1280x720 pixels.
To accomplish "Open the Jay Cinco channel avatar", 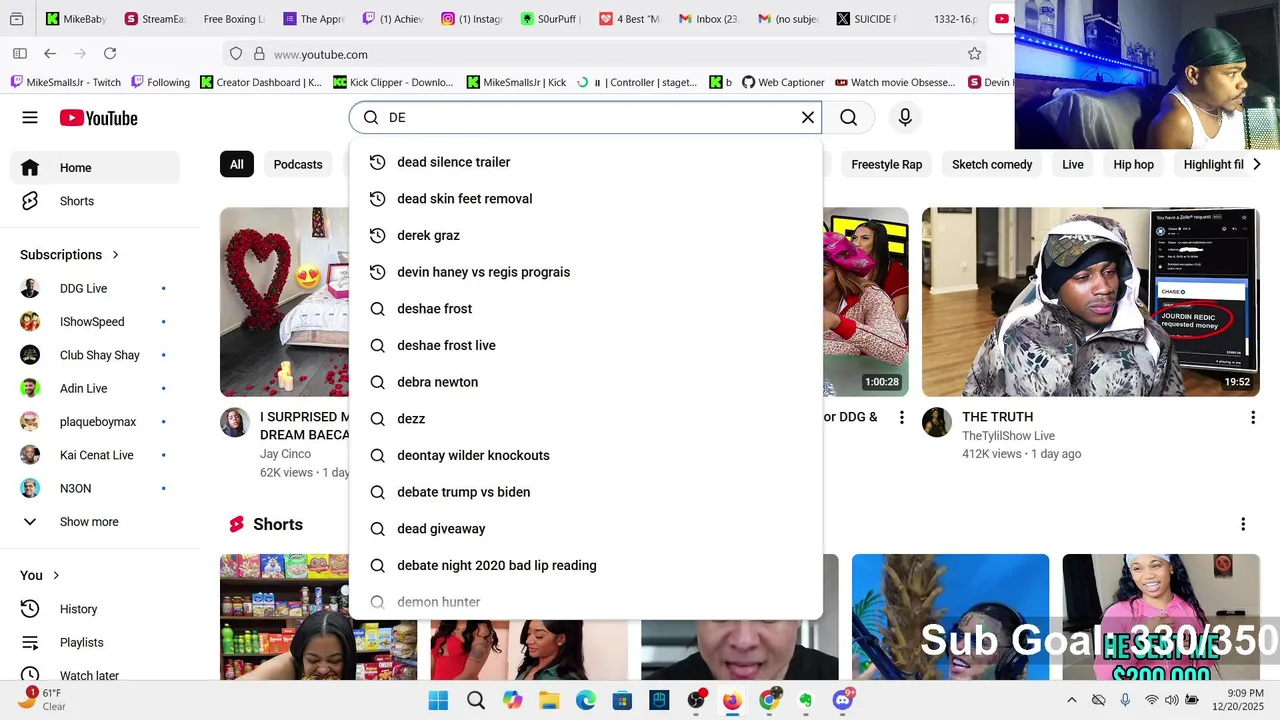I will [x=235, y=422].
